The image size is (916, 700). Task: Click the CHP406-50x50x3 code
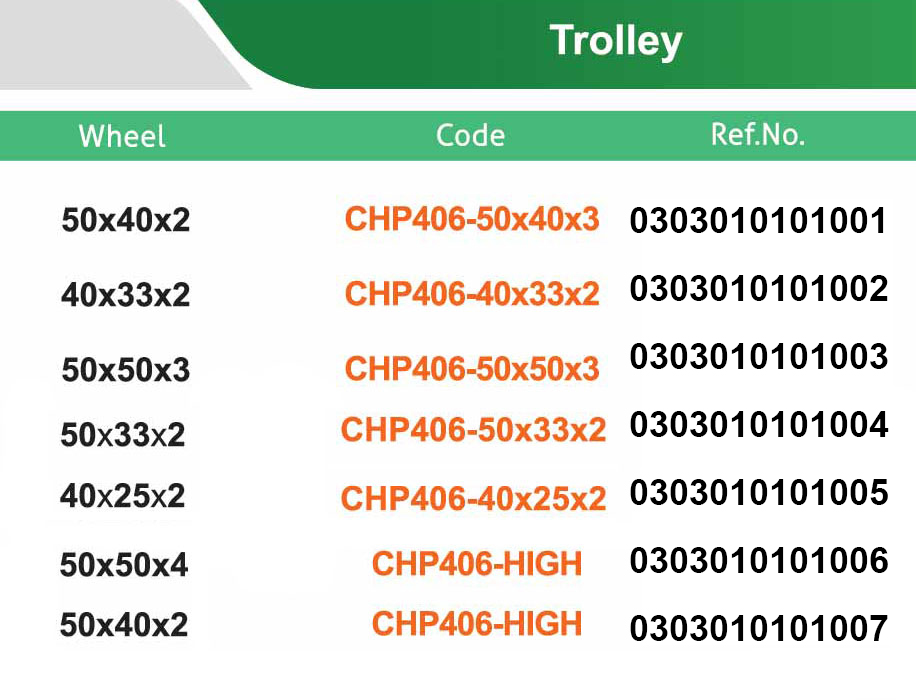click(472, 369)
